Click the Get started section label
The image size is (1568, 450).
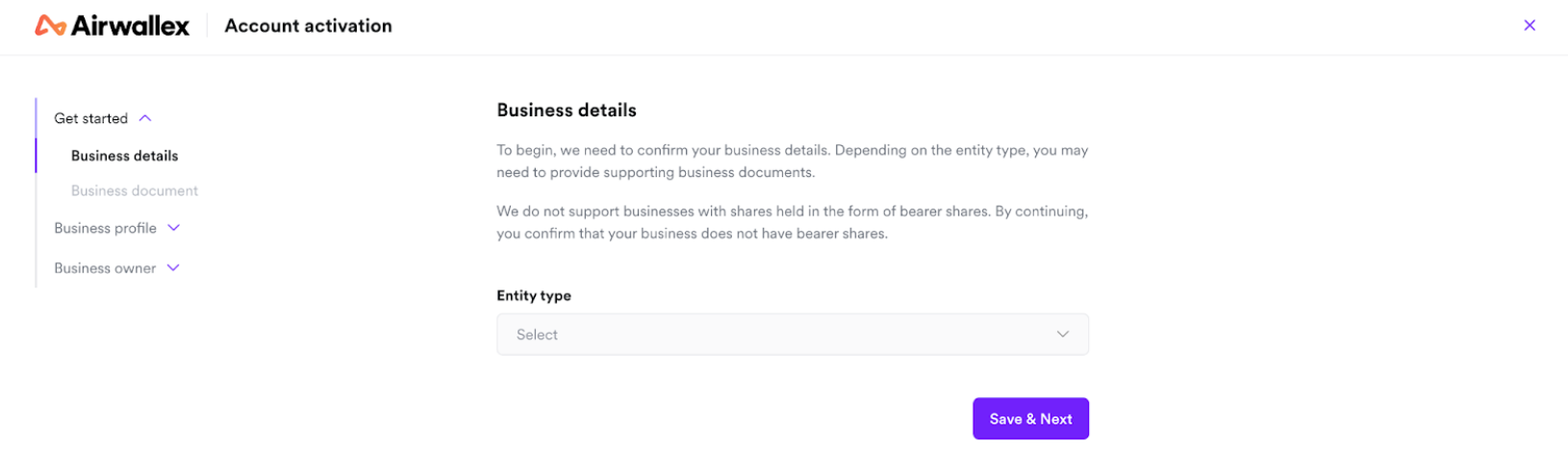[x=90, y=118]
